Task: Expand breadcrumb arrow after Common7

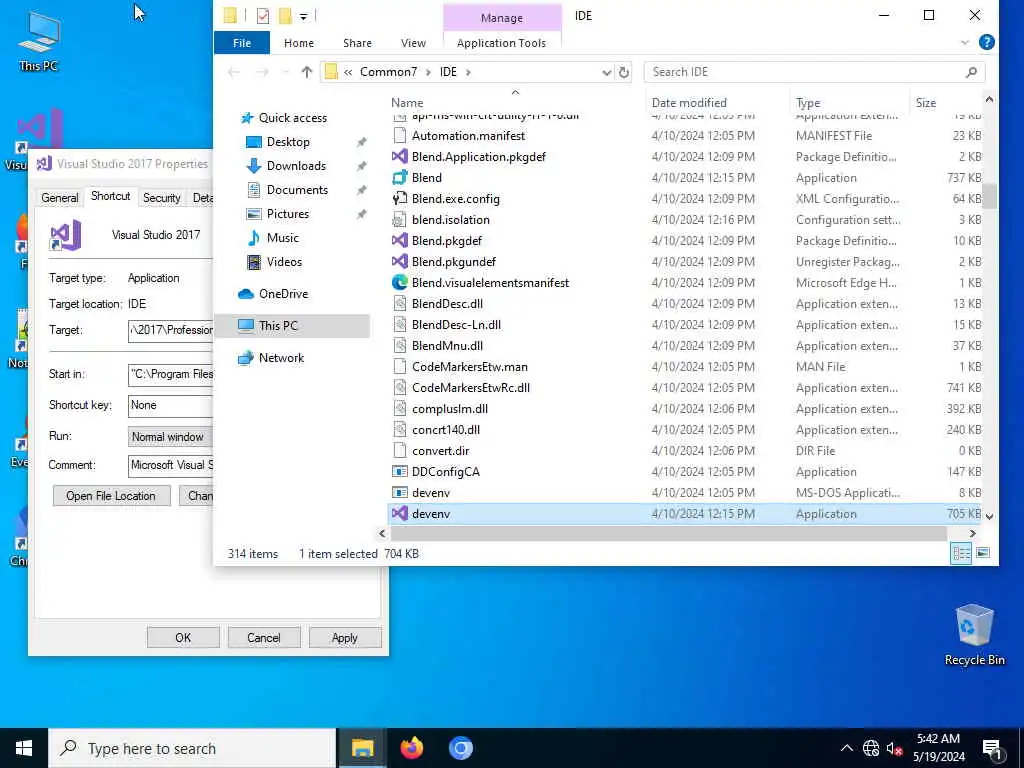Action: coord(428,72)
